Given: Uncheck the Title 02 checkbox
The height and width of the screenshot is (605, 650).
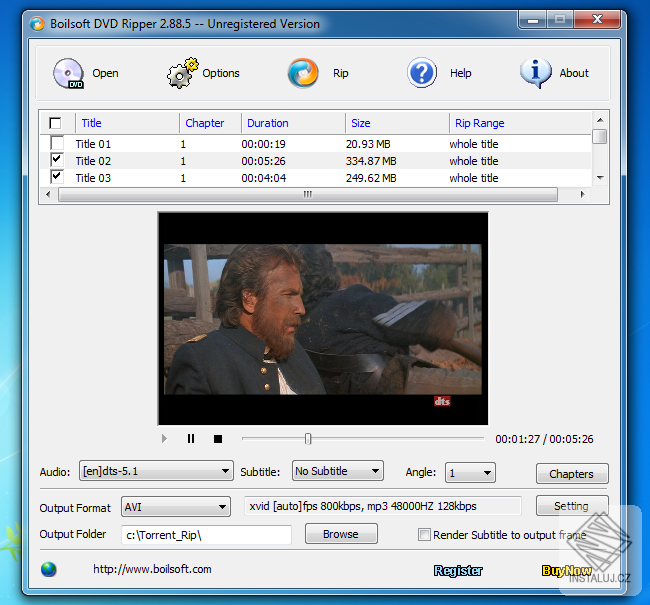Looking at the screenshot, I should [x=57, y=160].
